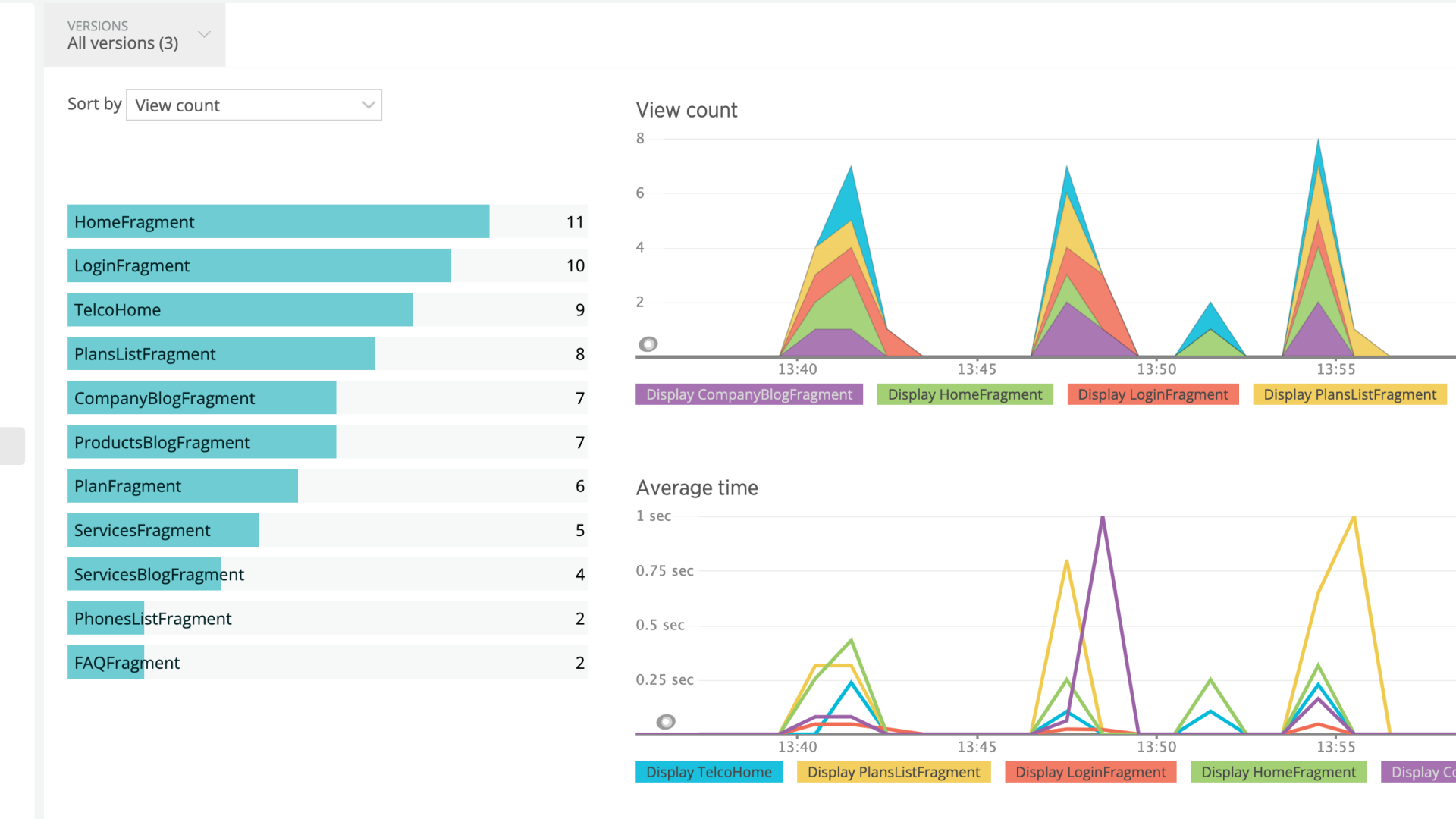This screenshot has width=1456, height=819.
Task: Click the TelcoHome bar
Action: 240,309
